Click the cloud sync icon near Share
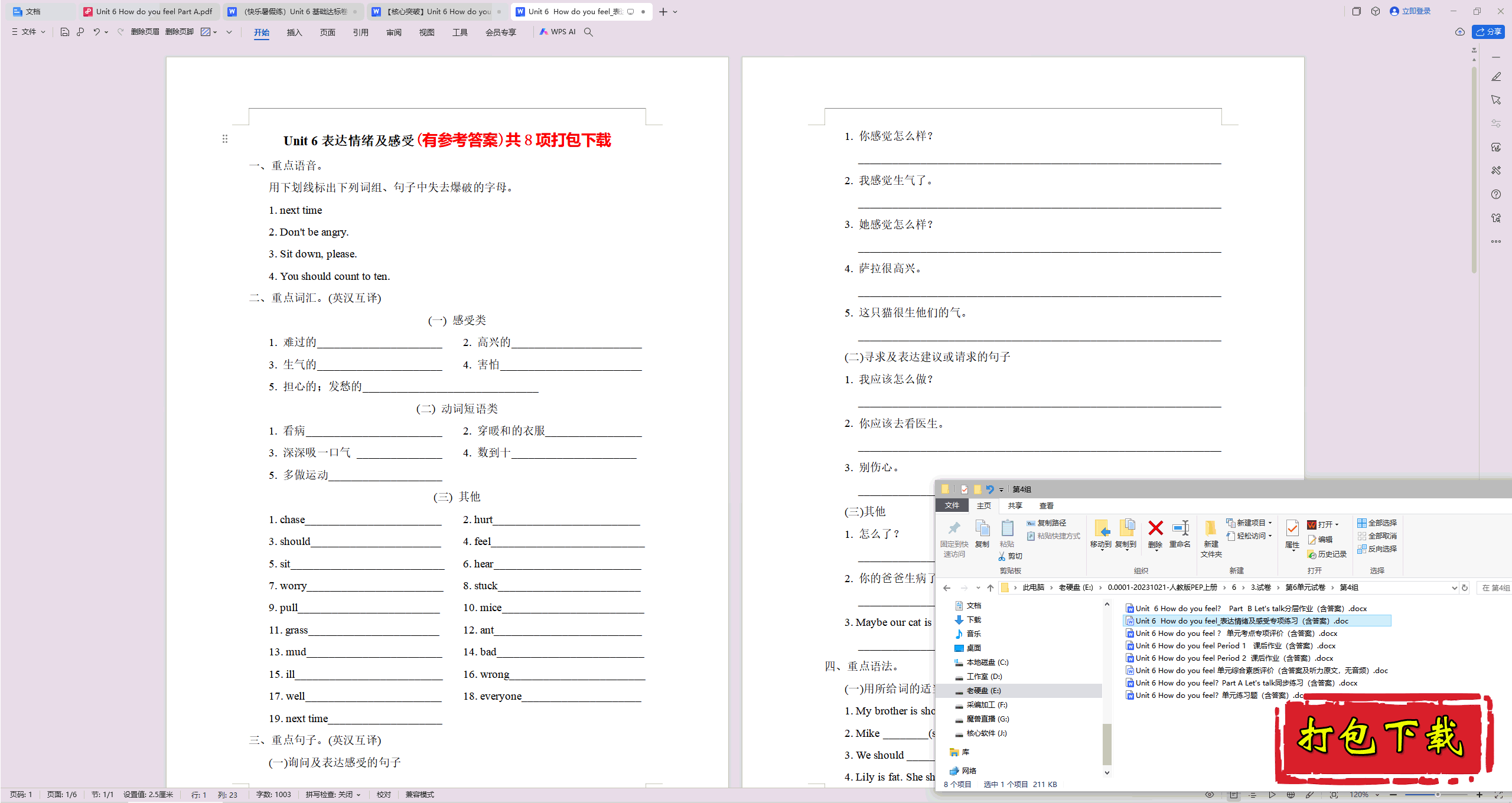Screen dimensions: 1512x803 pyautogui.click(x=1459, y=32)
